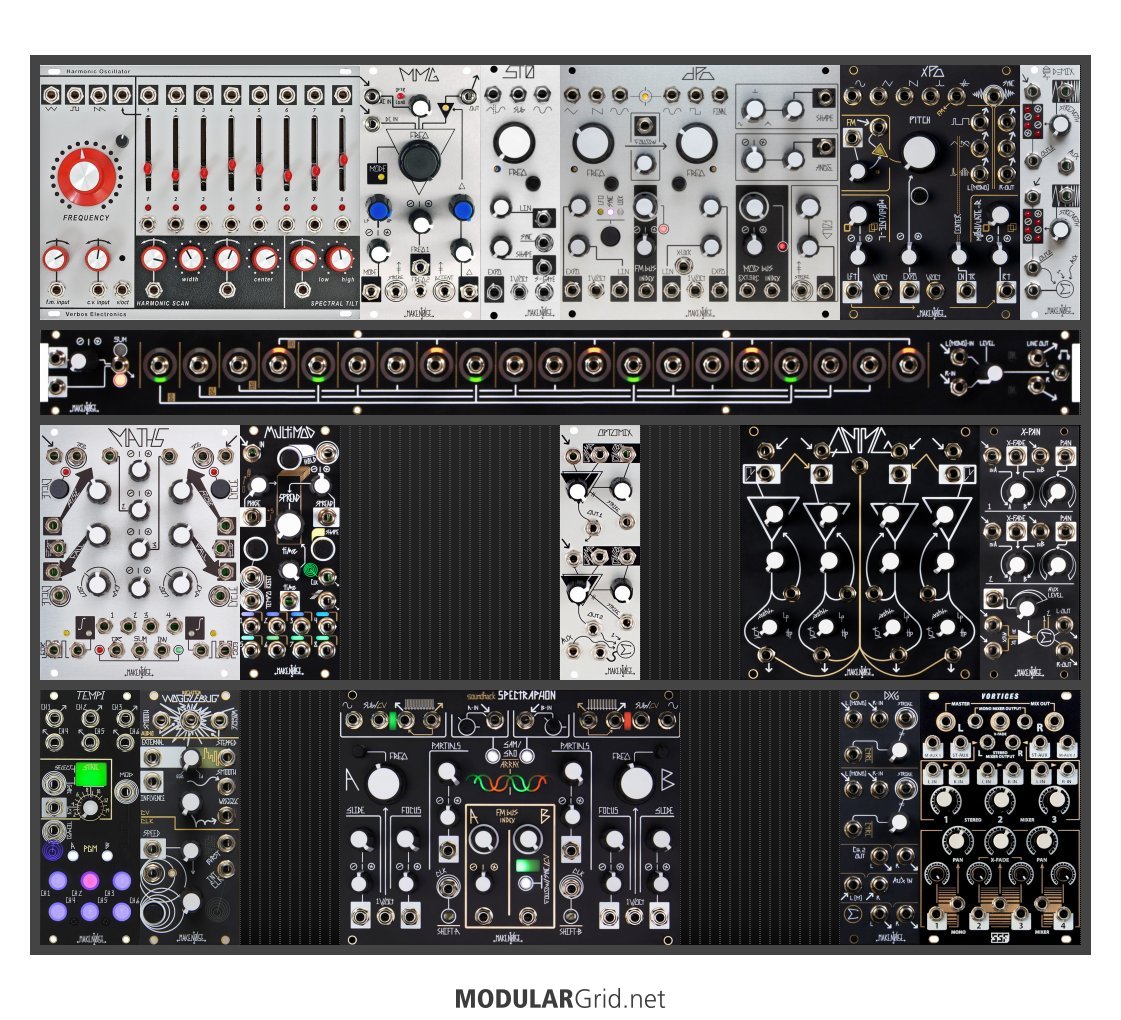Click the CH1 purple button on Tempi
This screenshot has width=1121, height=1020.
tap(58, 880)
